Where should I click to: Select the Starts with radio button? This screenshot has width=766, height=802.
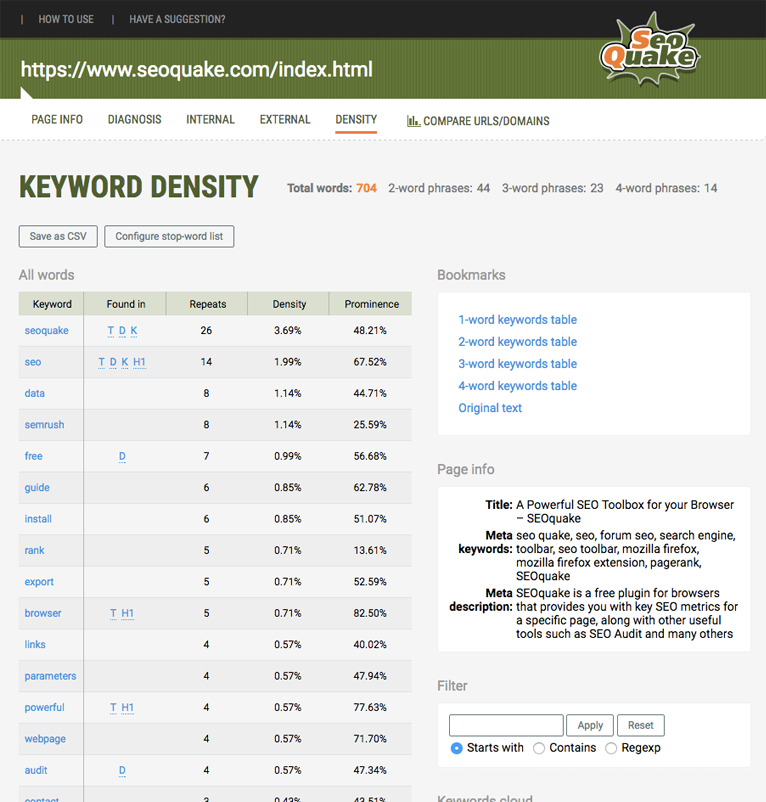coord(457,748)
